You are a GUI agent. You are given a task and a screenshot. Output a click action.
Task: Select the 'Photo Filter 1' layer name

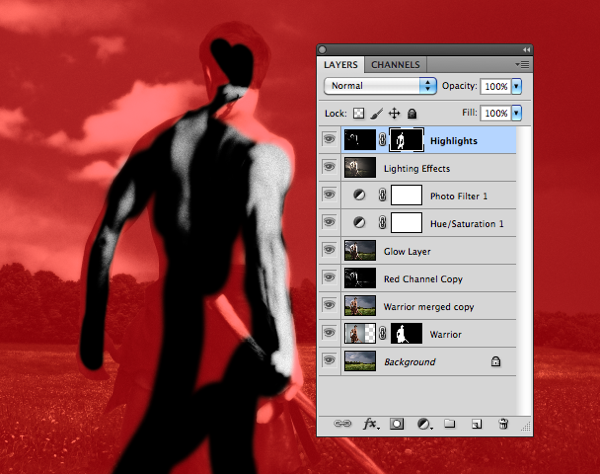point(458,196)
